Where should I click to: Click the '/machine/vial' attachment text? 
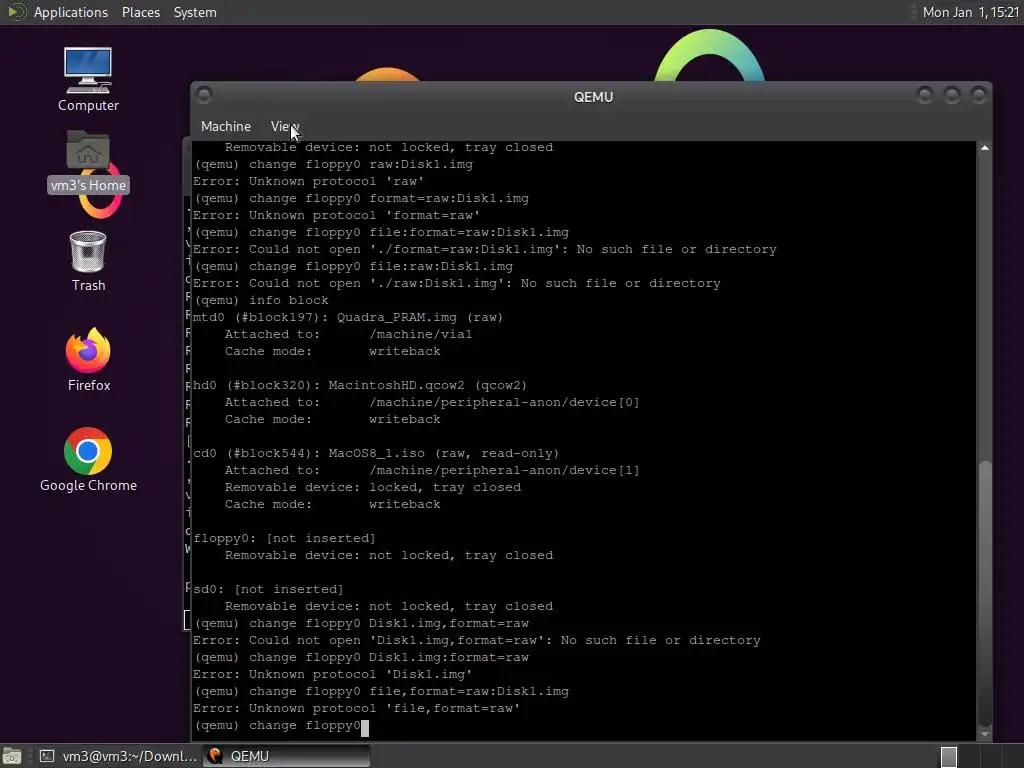(420, 334)
